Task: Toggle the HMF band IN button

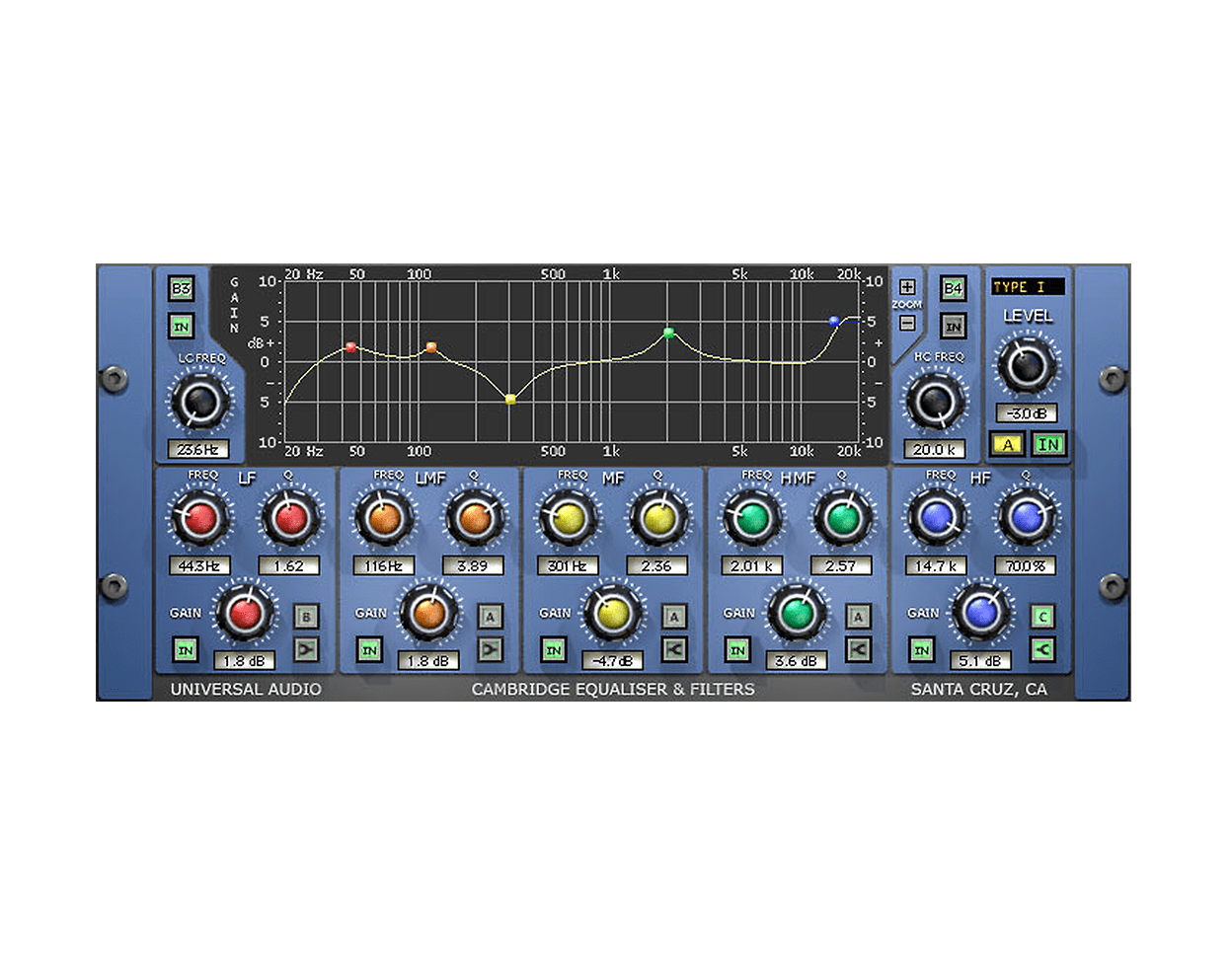Action: click(737, 649)
